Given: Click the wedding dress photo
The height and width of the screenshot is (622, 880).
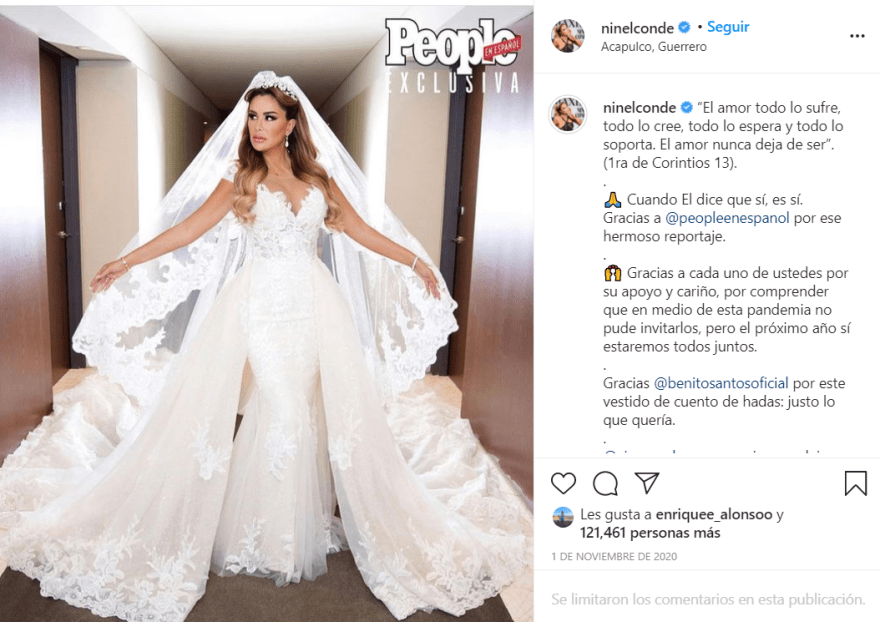Looking at the screenshot, I should point(267,313).
